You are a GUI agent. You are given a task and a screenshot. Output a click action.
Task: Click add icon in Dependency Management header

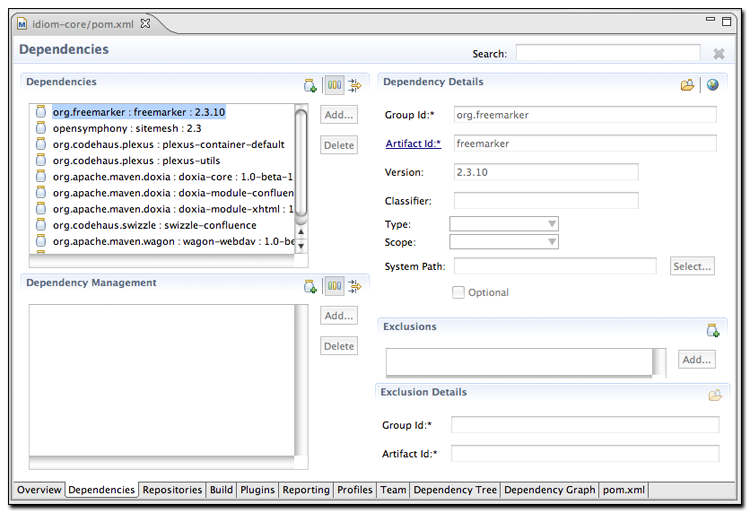[310, 286]
